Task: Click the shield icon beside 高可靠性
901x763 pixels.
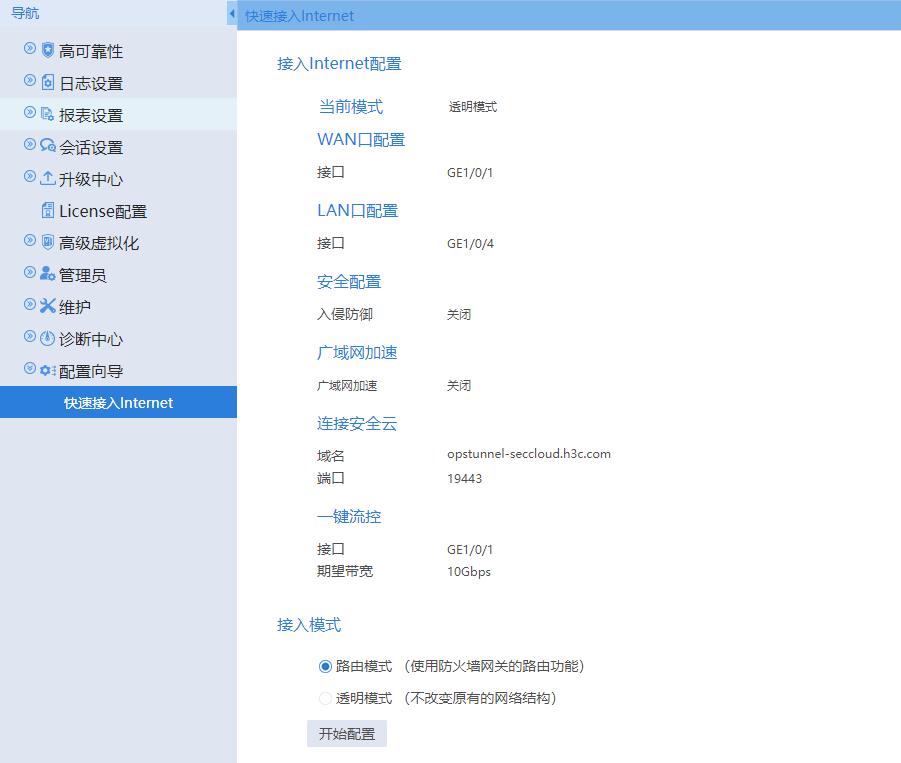Action: coord(48,50)
